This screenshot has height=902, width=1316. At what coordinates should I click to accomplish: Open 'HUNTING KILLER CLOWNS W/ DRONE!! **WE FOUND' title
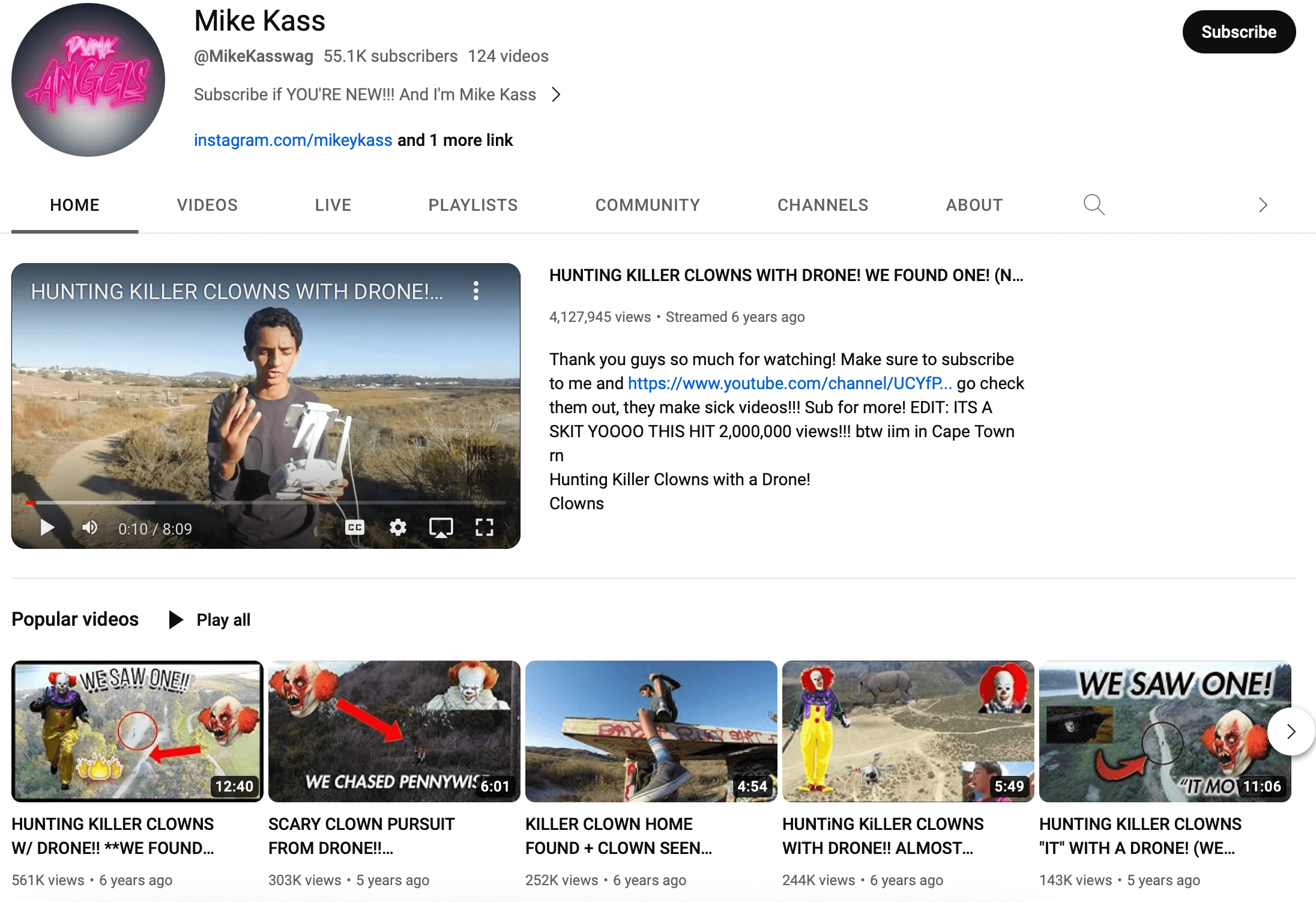pos(113,836)
